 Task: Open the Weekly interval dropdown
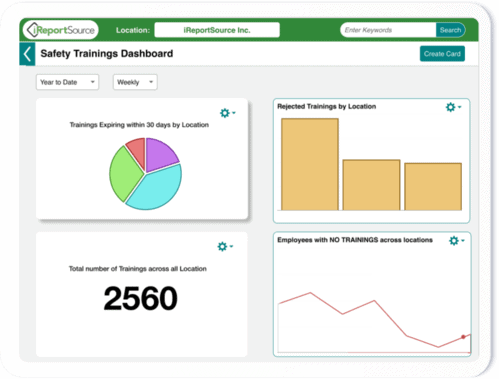click(135, 82)
